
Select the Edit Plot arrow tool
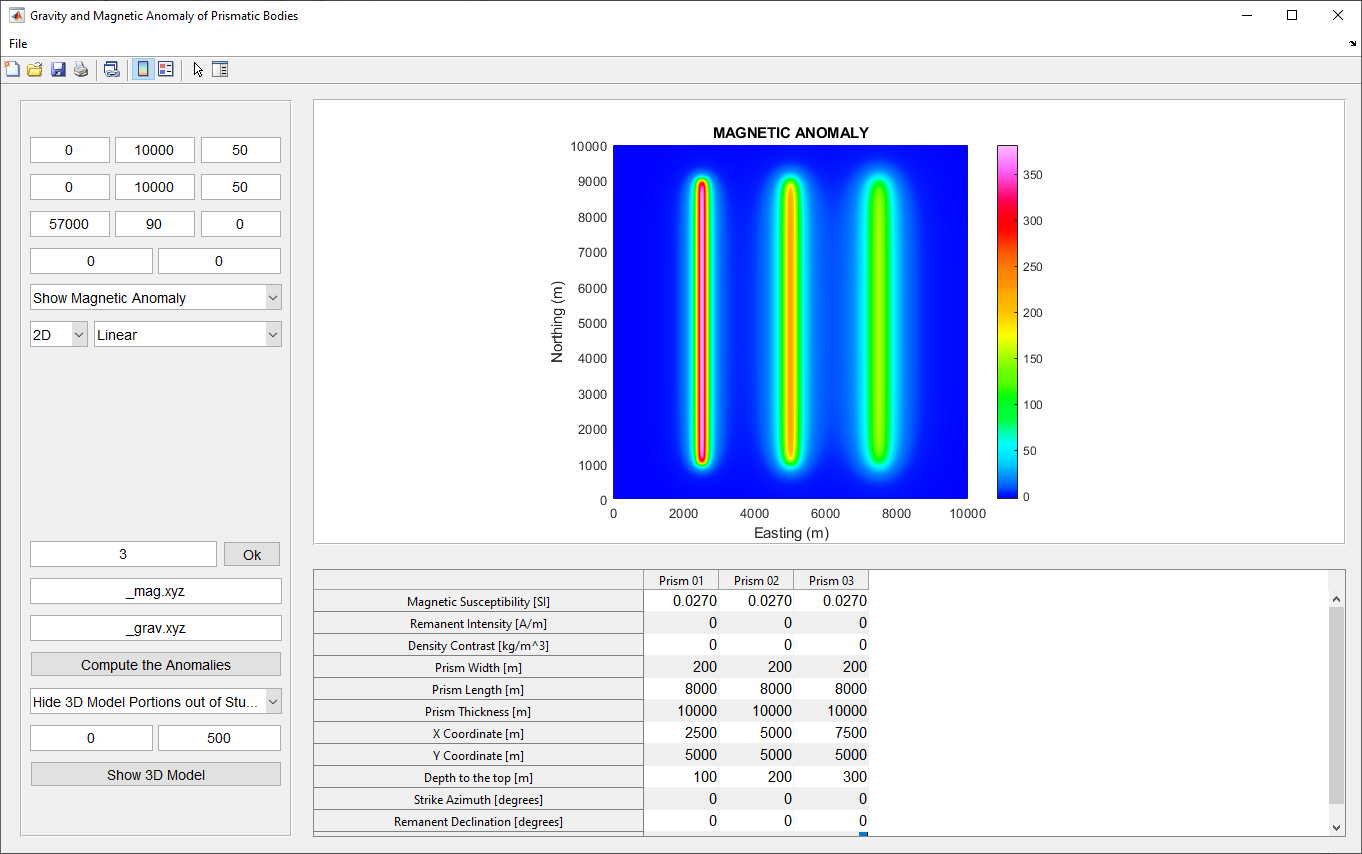[x=198, y=69]
